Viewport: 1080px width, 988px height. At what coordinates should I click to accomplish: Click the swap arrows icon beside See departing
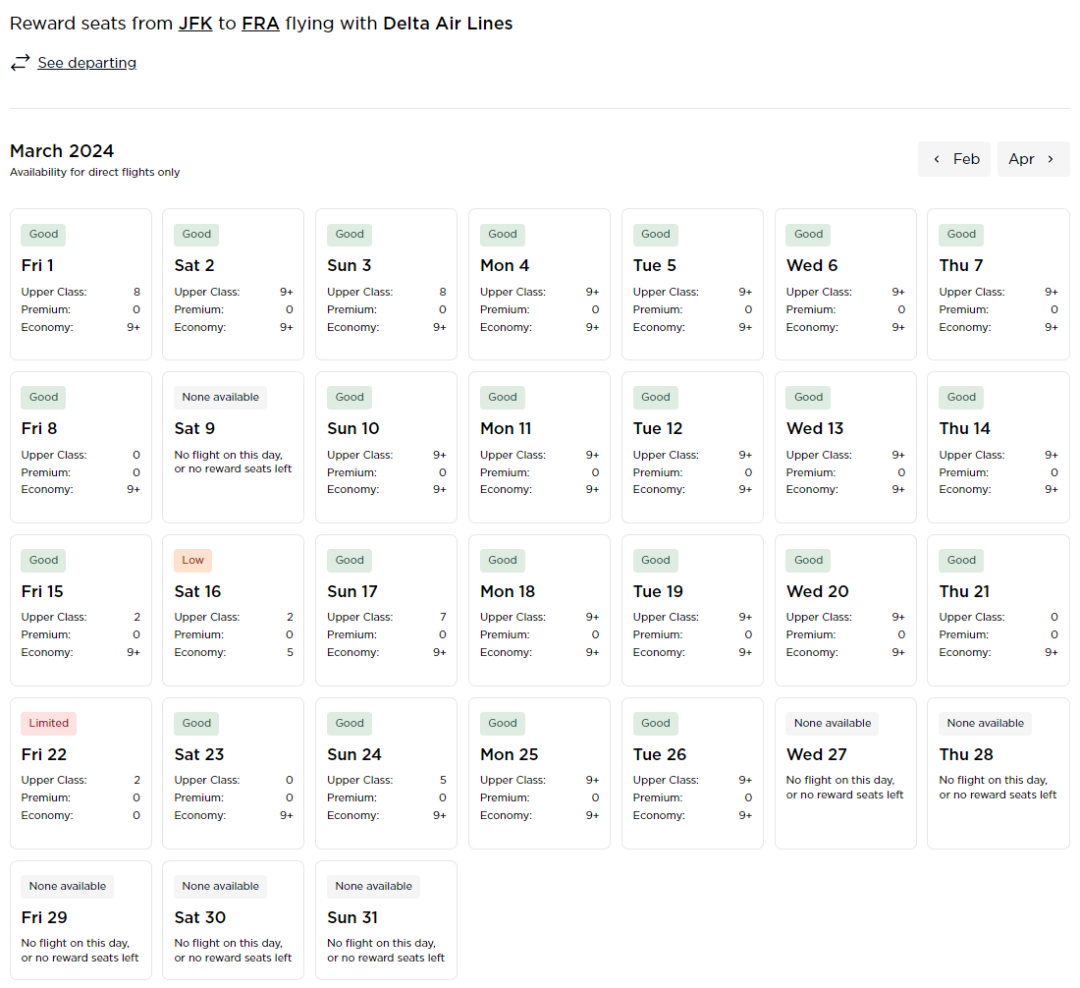[20, 63]
